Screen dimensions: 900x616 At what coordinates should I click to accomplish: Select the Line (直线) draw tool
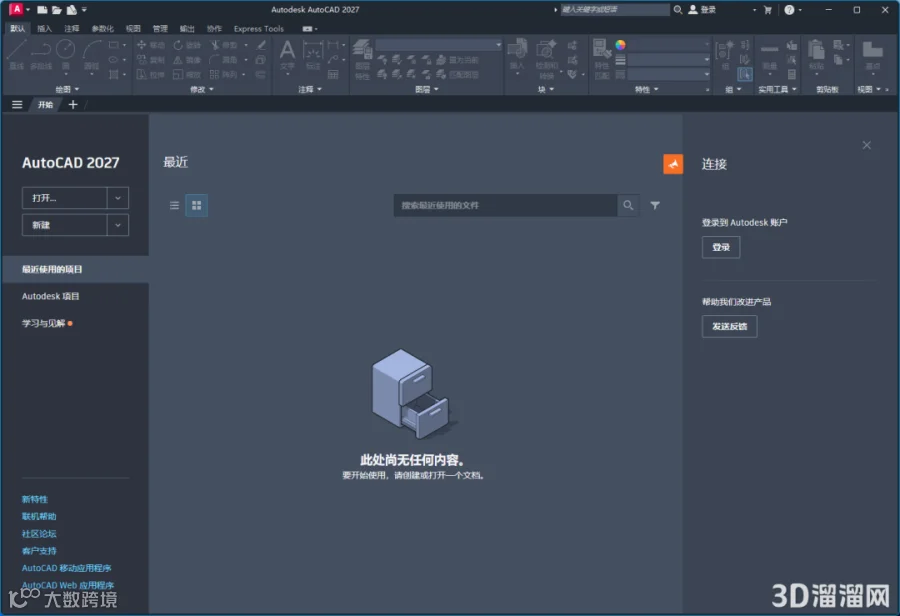pyautogui.click(x=17, y=55)
